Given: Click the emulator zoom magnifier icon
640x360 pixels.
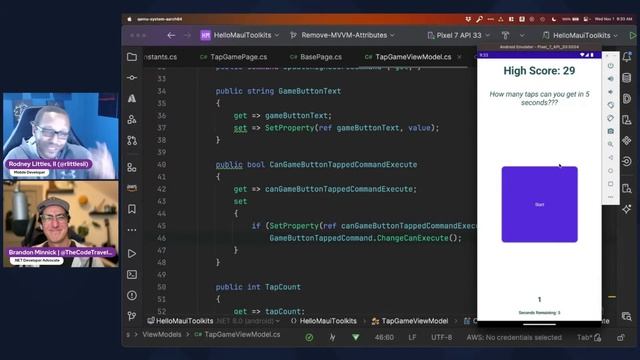Looking at the screenshot, I should 611,144.
